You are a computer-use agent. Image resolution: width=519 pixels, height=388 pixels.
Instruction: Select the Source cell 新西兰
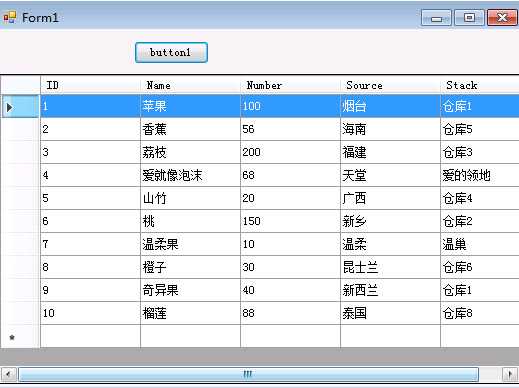390,290
